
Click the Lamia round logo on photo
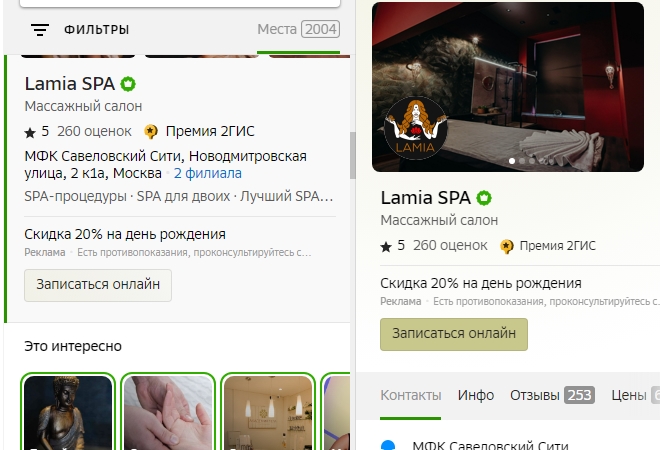415,128
